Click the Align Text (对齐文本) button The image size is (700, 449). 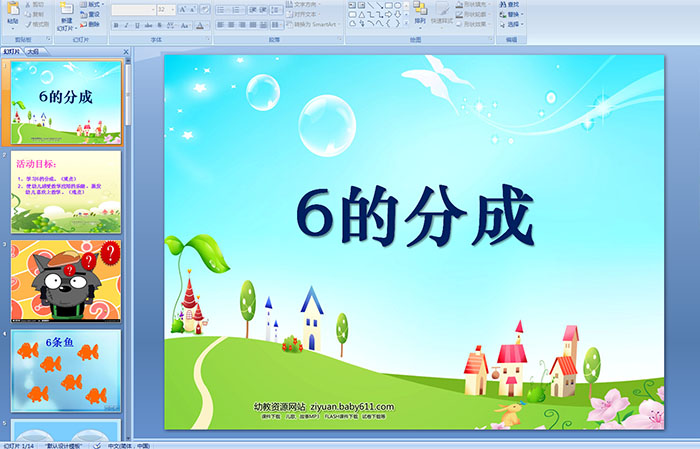pyautogui.click(x=304, y=14)
